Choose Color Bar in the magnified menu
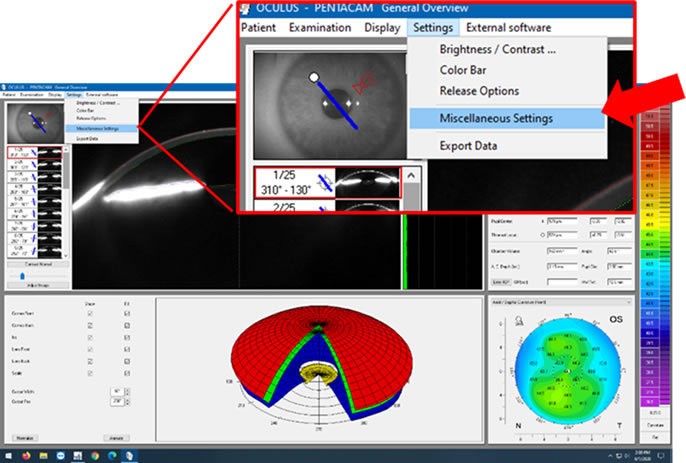The width and height of the screenshot is (686, 463). (x=463, y=70)
